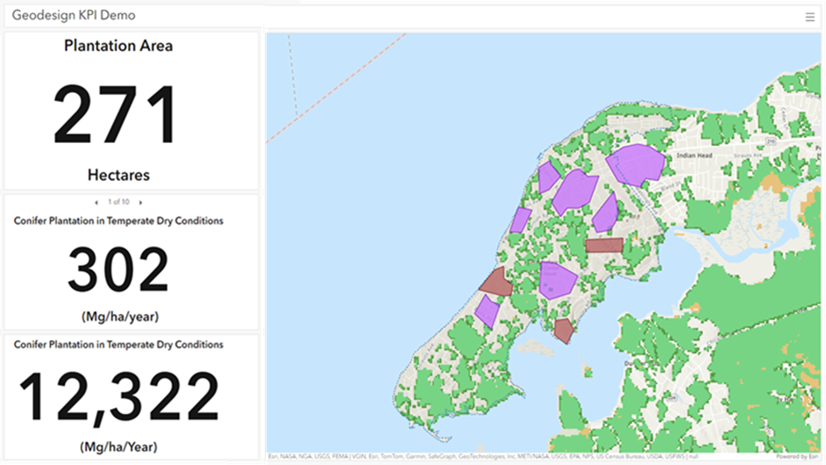This screenshot has width=826, height=465.
Task: Advance to the next KPI page arrow
Action: click(x=141, y=202)
